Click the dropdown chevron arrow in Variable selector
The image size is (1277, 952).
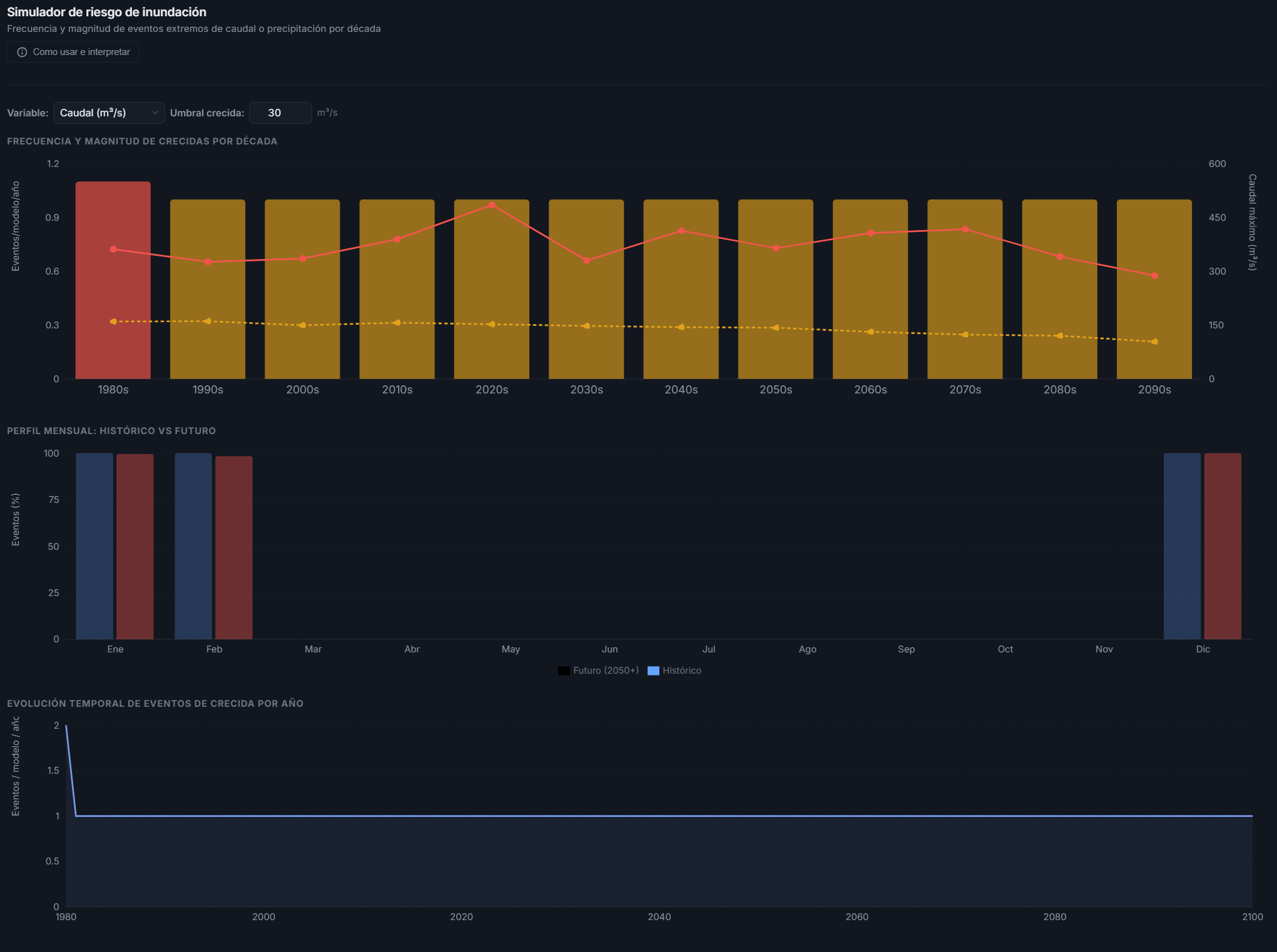point(155,113)
